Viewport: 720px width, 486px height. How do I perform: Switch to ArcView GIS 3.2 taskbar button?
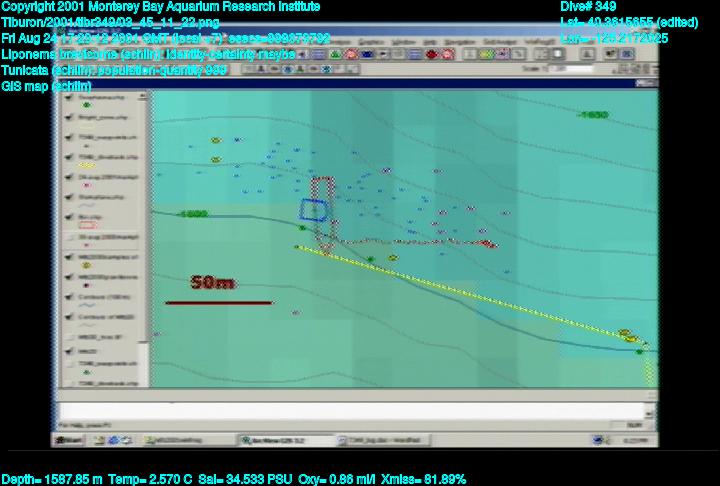pos(286,440)
